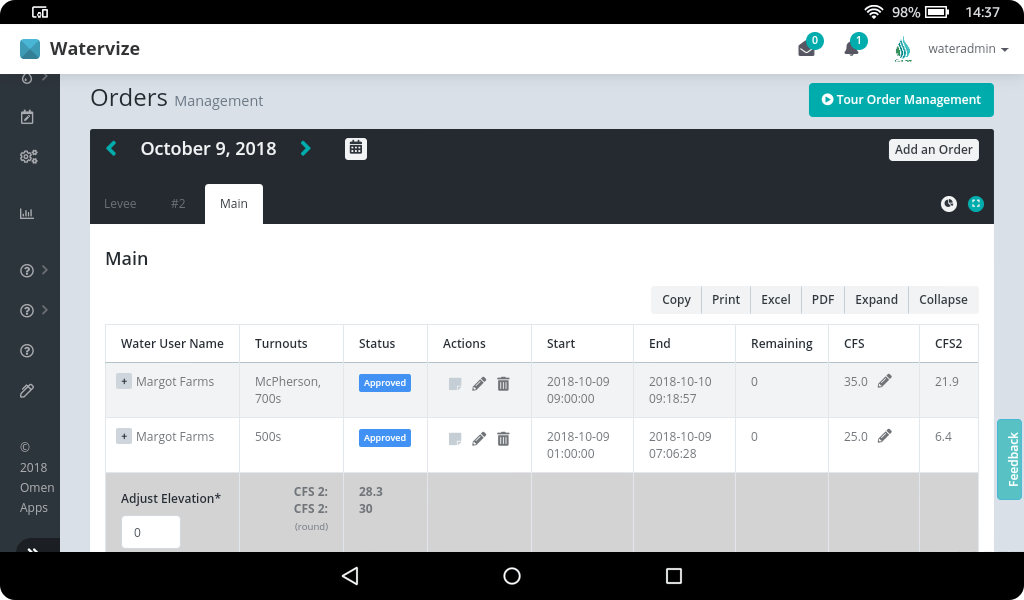Open sidebar settings gears icon
Viewport: 1024px width, 600px height.
click(x=28, y=157)
